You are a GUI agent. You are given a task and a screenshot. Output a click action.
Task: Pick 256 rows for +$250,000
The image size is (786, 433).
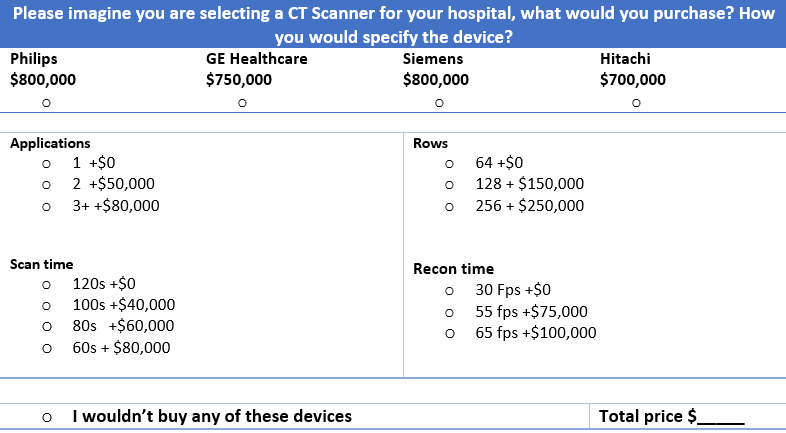point(450,207)
